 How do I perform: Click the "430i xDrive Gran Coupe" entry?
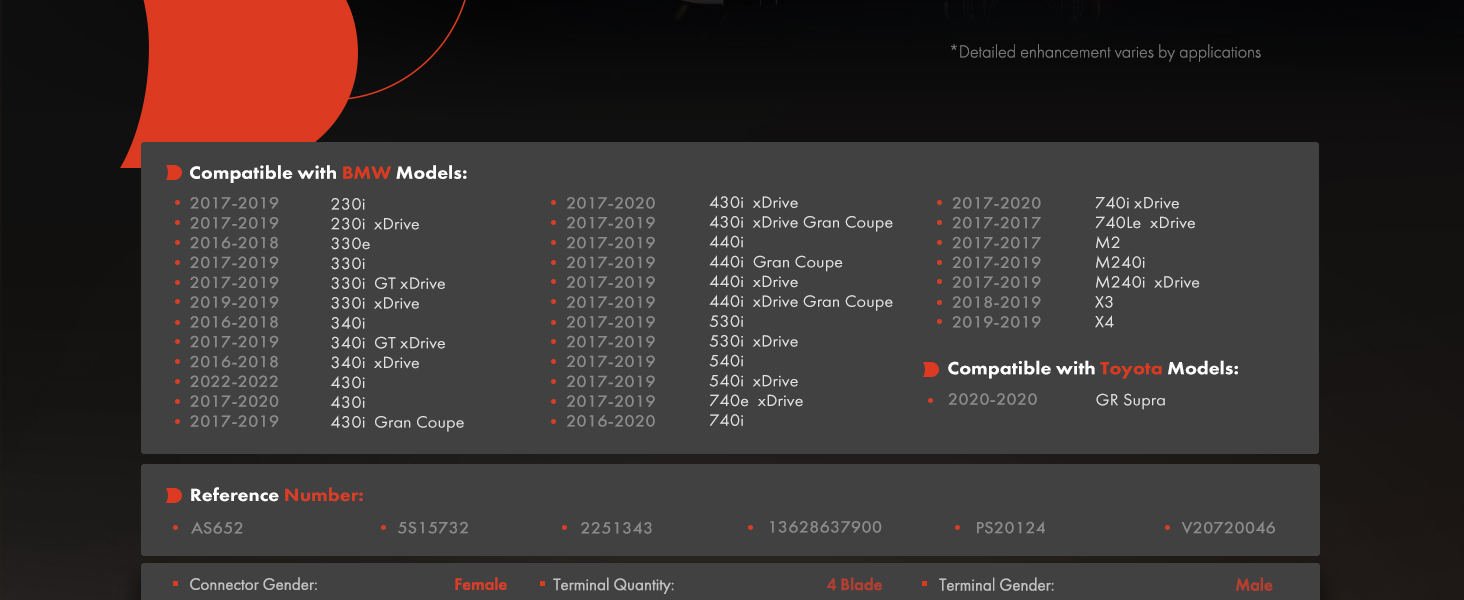(x=801, y=223)
